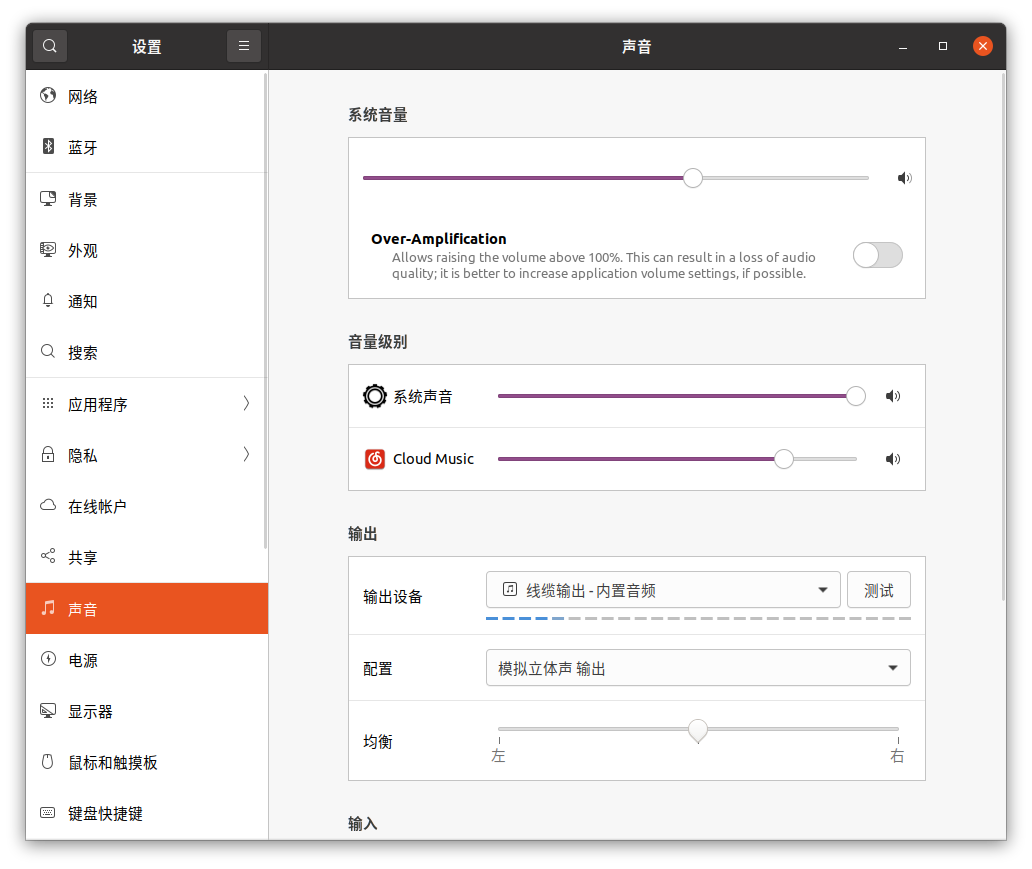The width and height of the screenshot is (1032, 869).
Task: Open the 网络 settings page
Action: coord(147,96)
